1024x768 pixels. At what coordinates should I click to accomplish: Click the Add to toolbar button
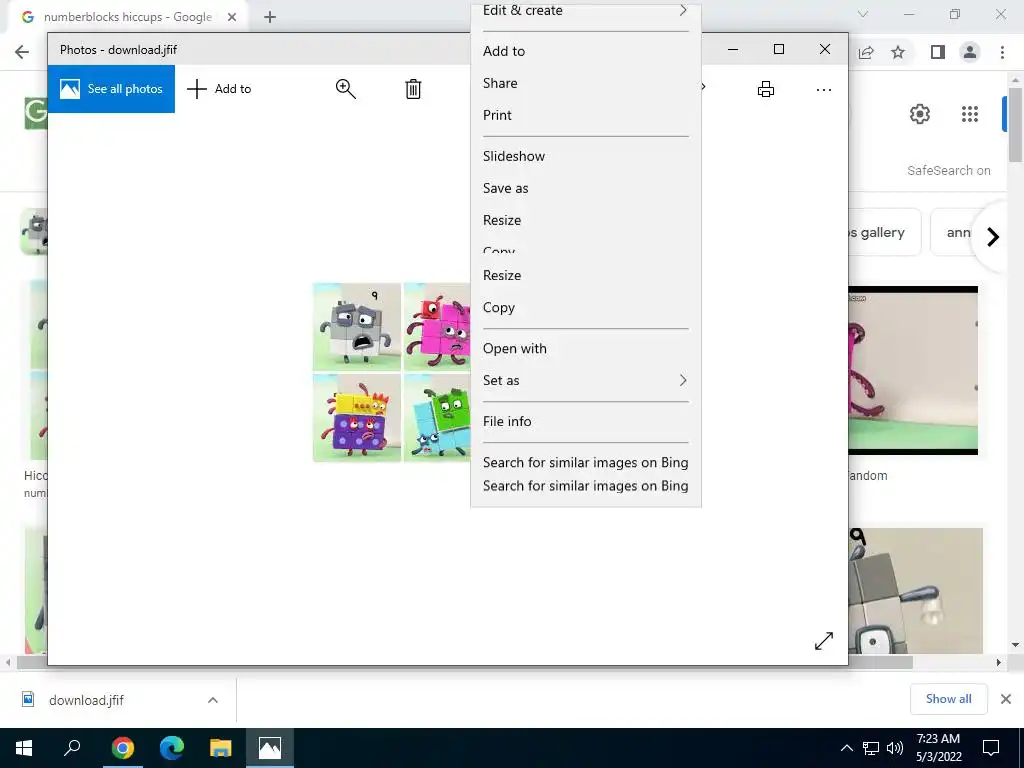click(x=219, y=89)
